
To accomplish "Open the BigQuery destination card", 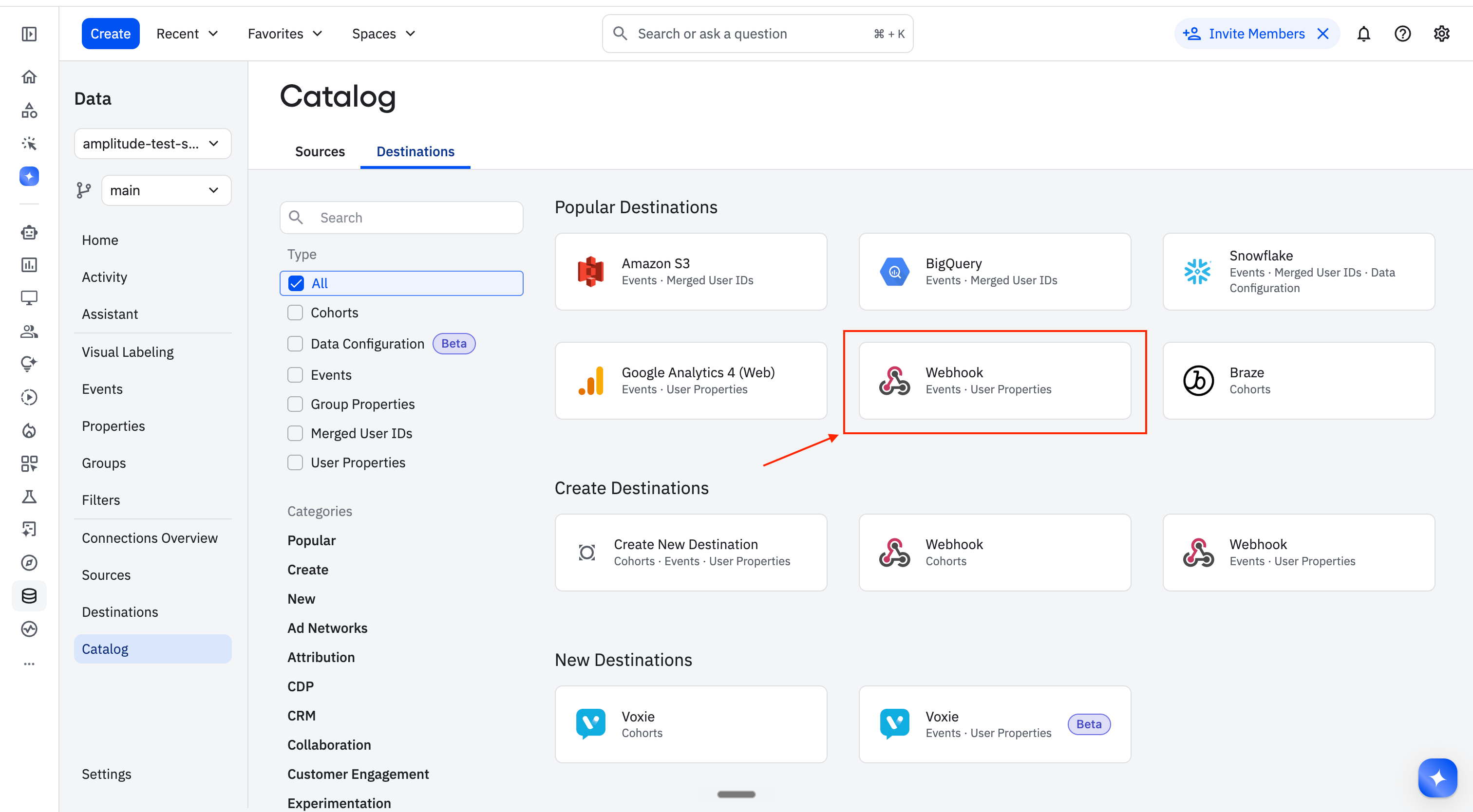I will point(994,272).
